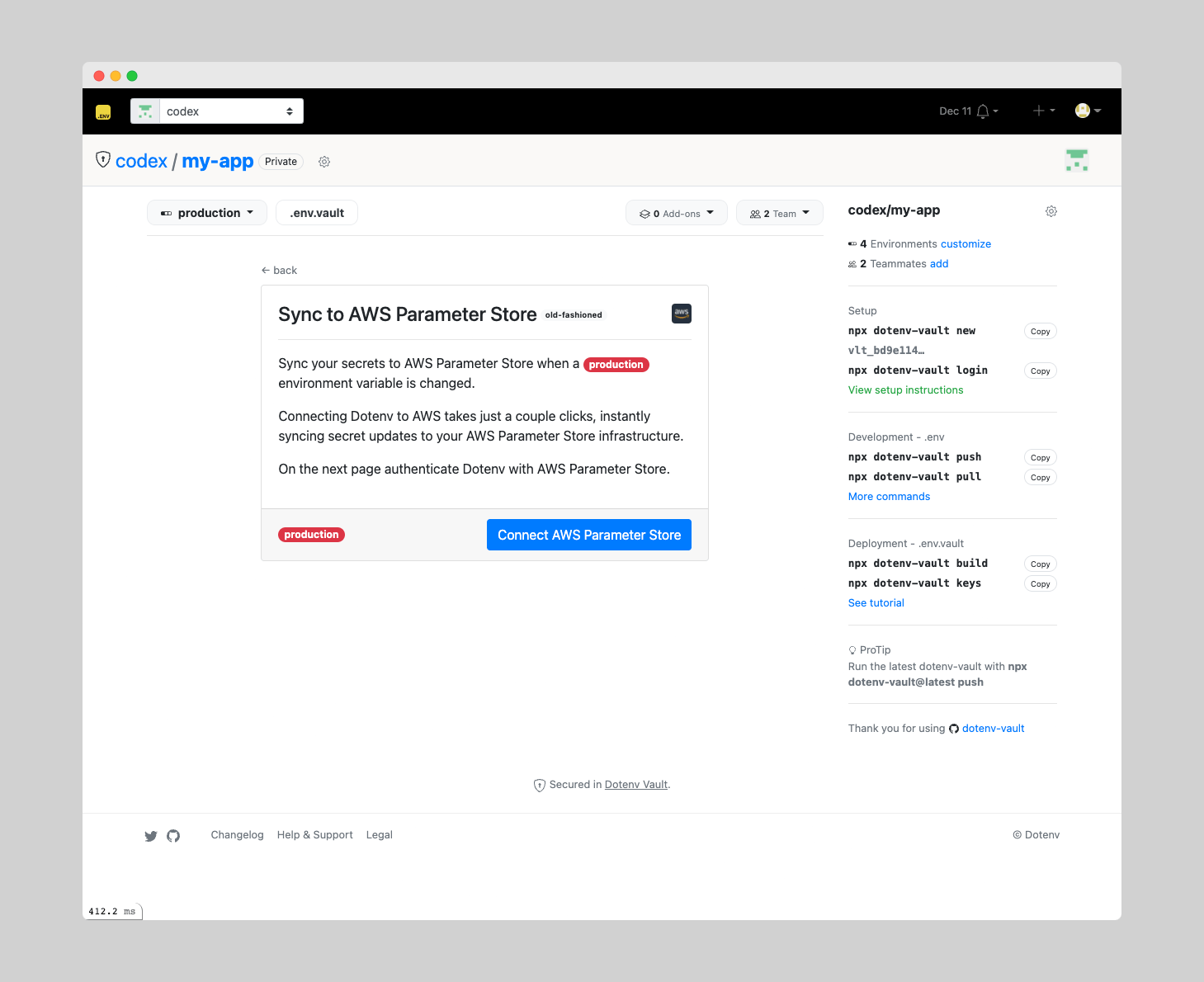
Task: Click the shield icon beside Secured in
Action: [540, 786]
